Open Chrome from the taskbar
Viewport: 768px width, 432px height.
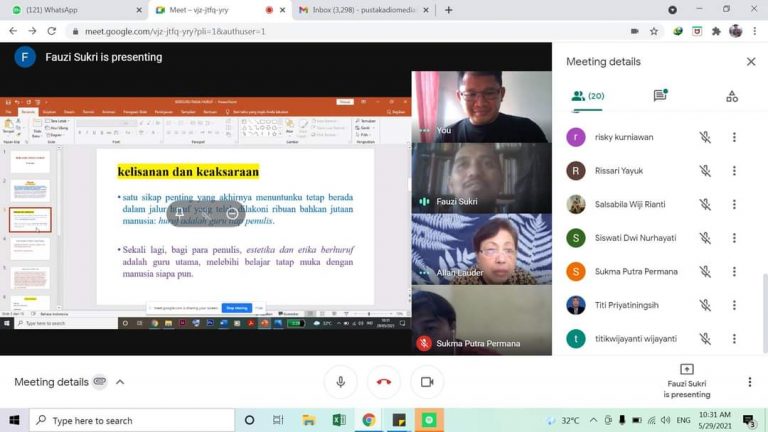pos(369,420)
